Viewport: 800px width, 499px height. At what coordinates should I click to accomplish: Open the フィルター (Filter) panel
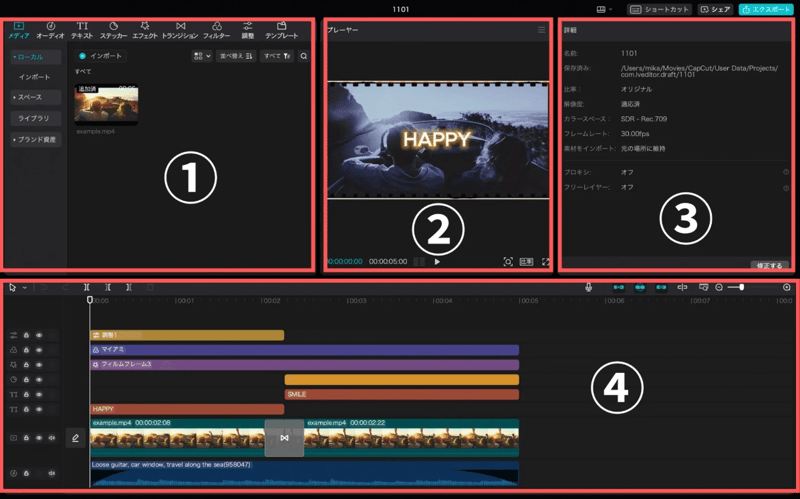click(216, 30)
